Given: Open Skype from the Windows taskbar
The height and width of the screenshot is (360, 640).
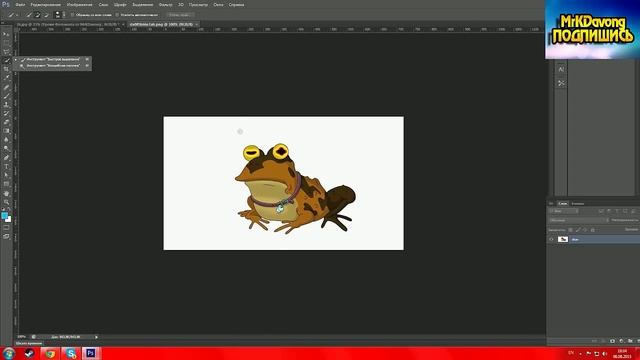Looking at the screenshot, I should 71,353.
